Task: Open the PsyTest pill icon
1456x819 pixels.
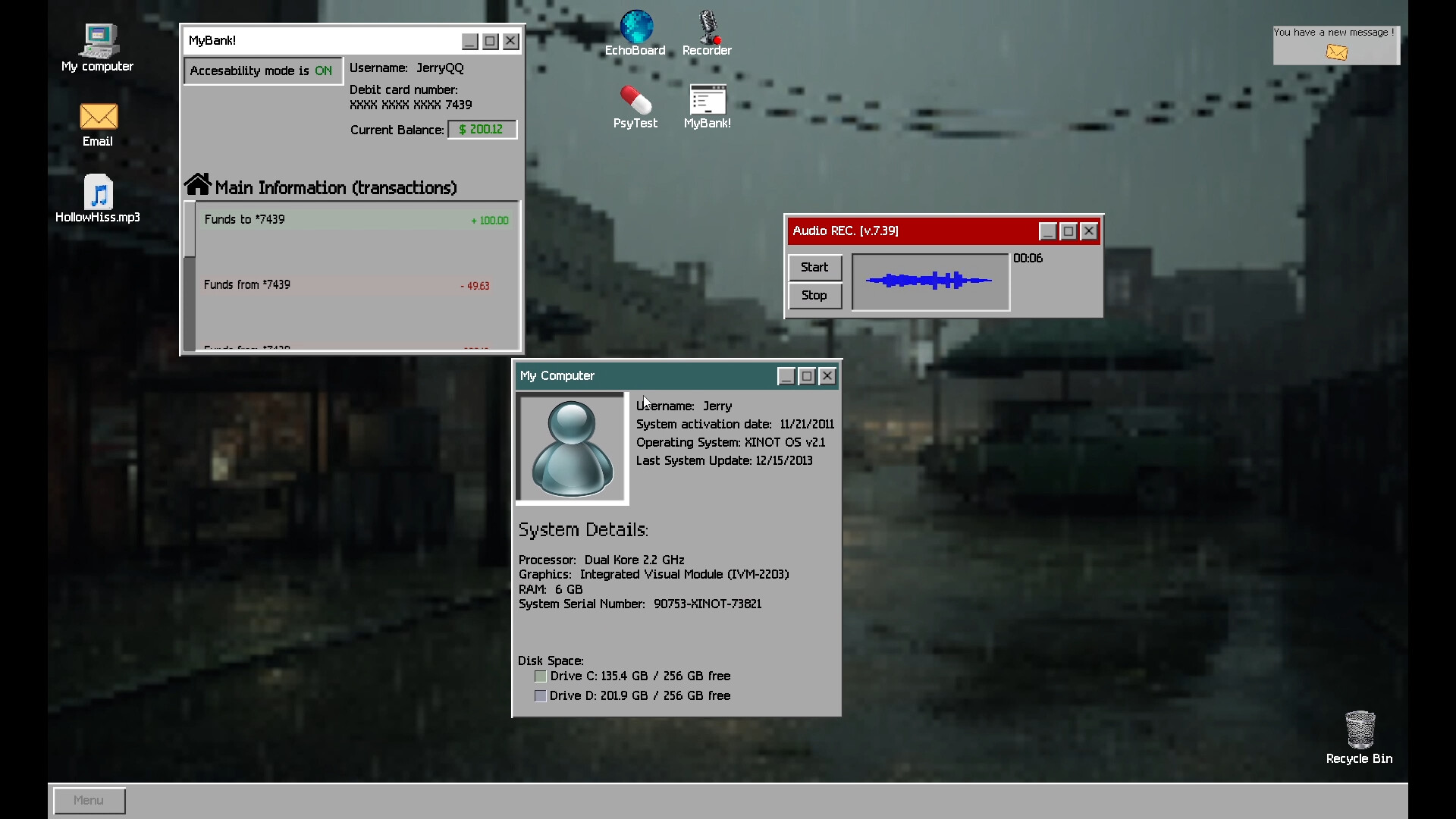Action: pyautogui.click(x=635, y=100)
